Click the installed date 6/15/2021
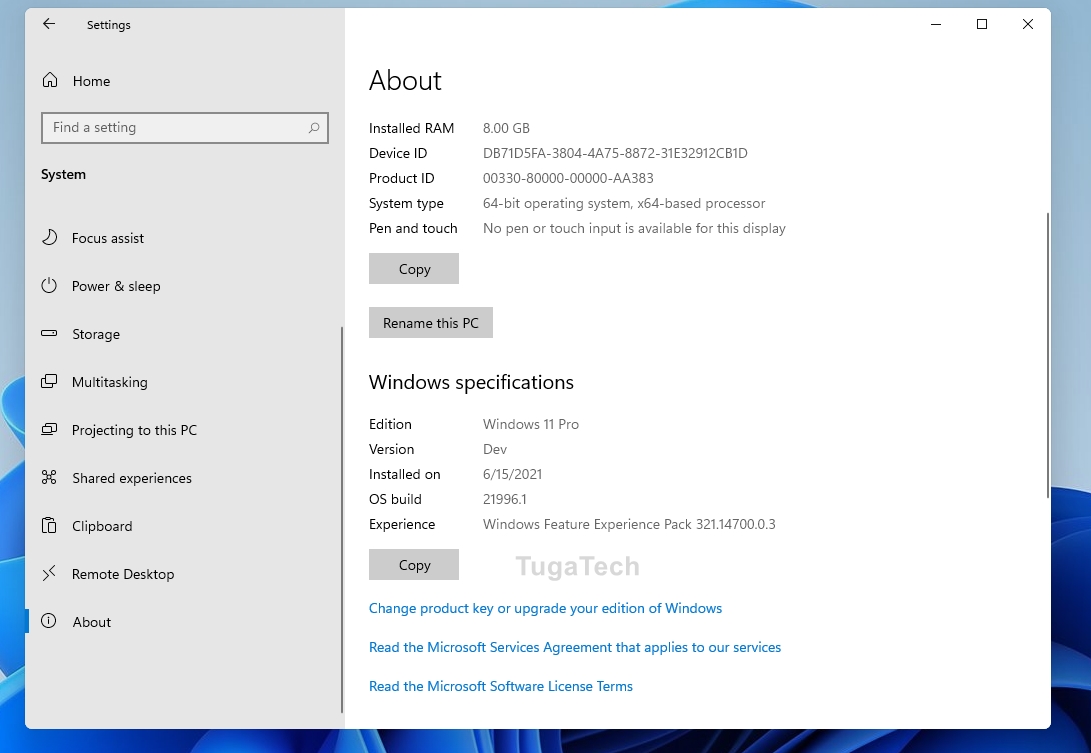This screenshot has width=1091, height=753. [x=512, y=474]
